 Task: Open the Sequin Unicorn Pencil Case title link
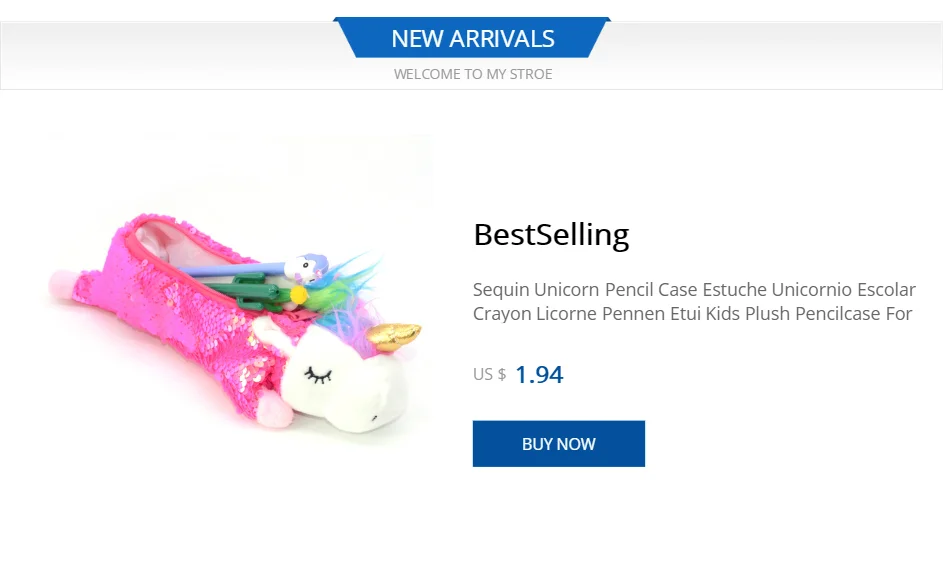click(x=693, y=290)
